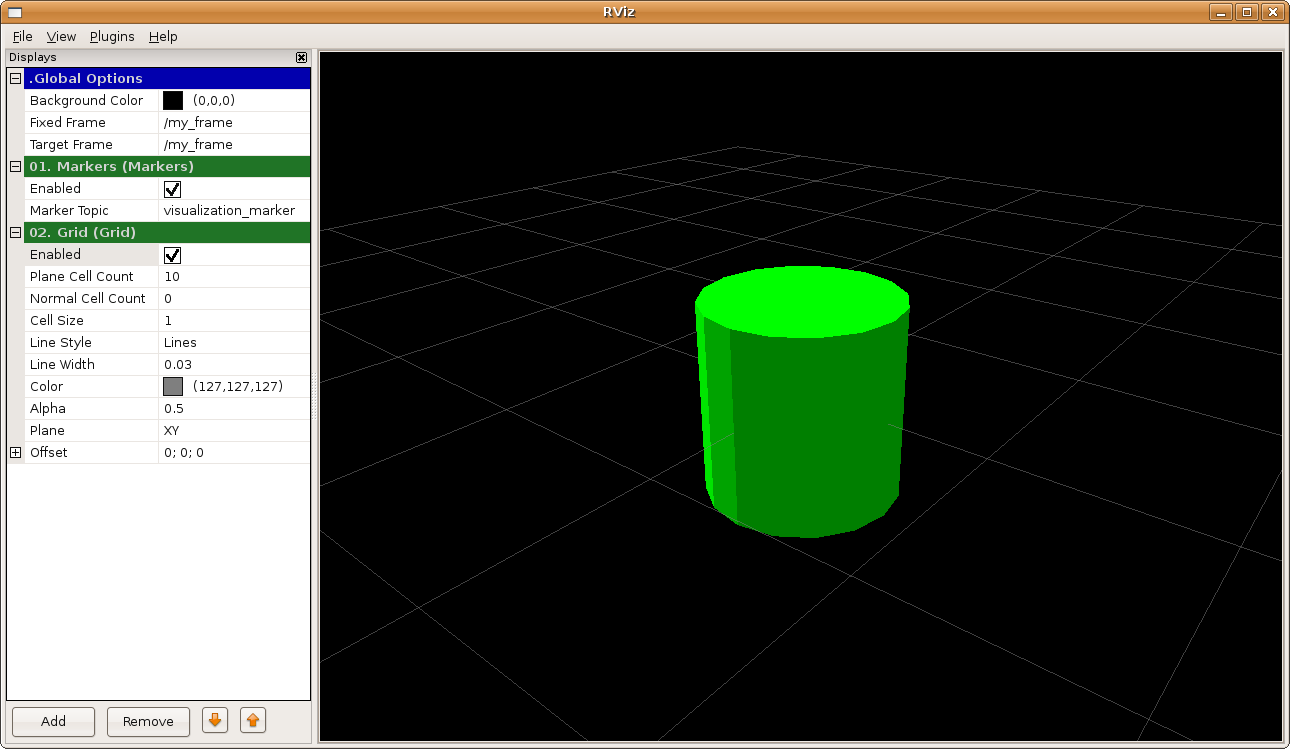Disable the Markers display checkbox
1290x749 pixels.
(x=172, y=189)
